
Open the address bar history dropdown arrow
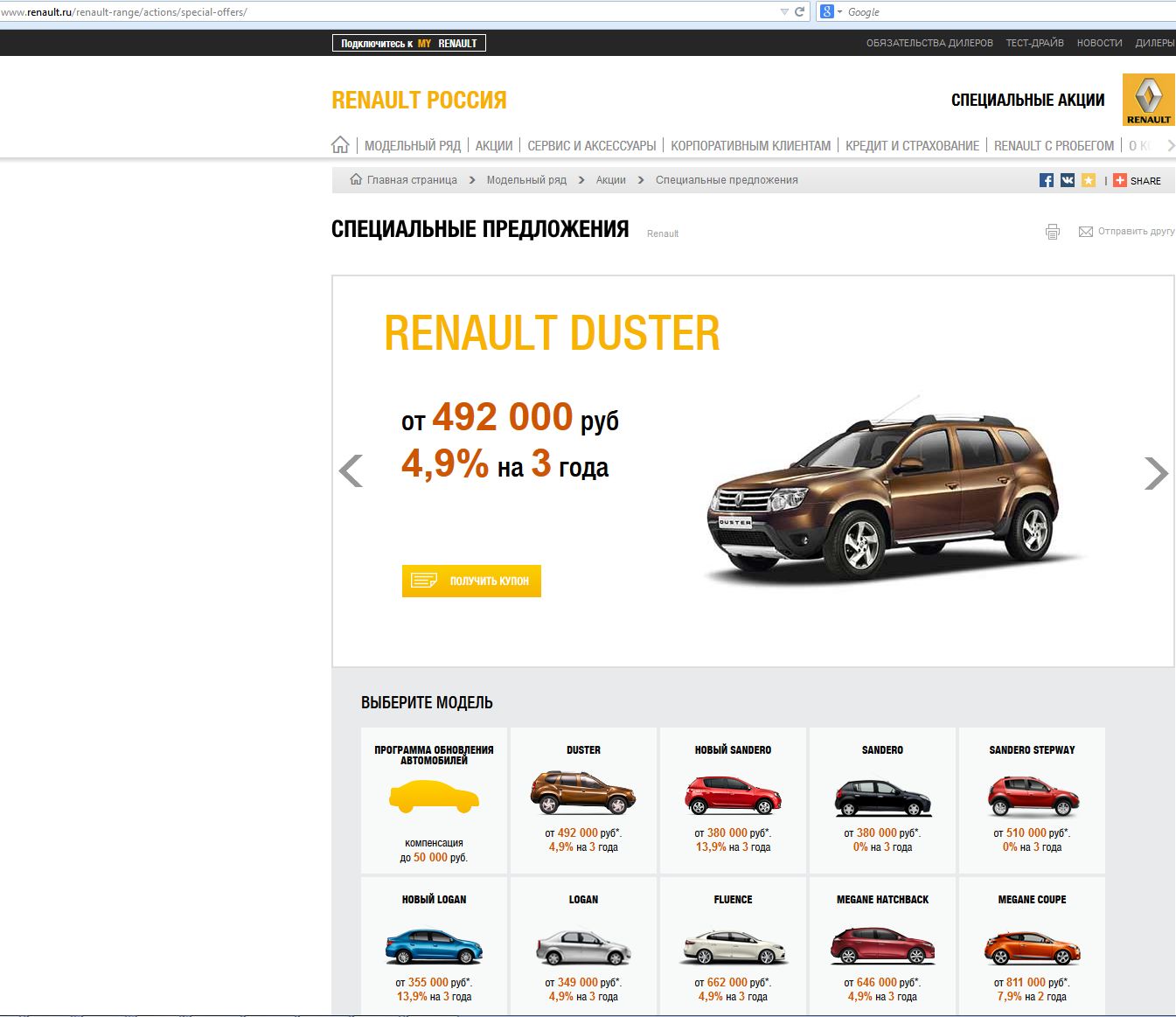pos(784,11)
